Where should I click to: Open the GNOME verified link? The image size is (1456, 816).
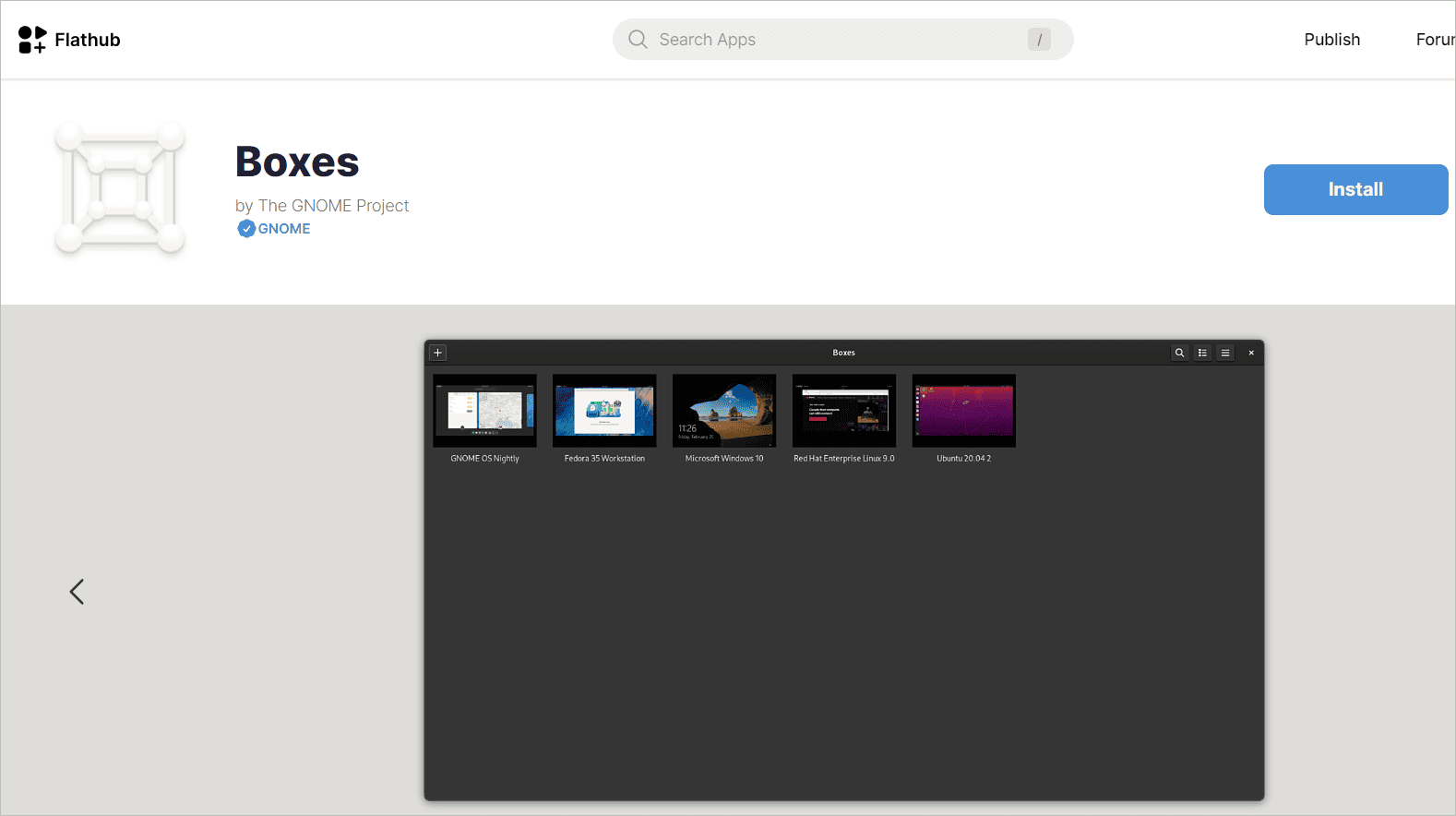tap(284, 229)
